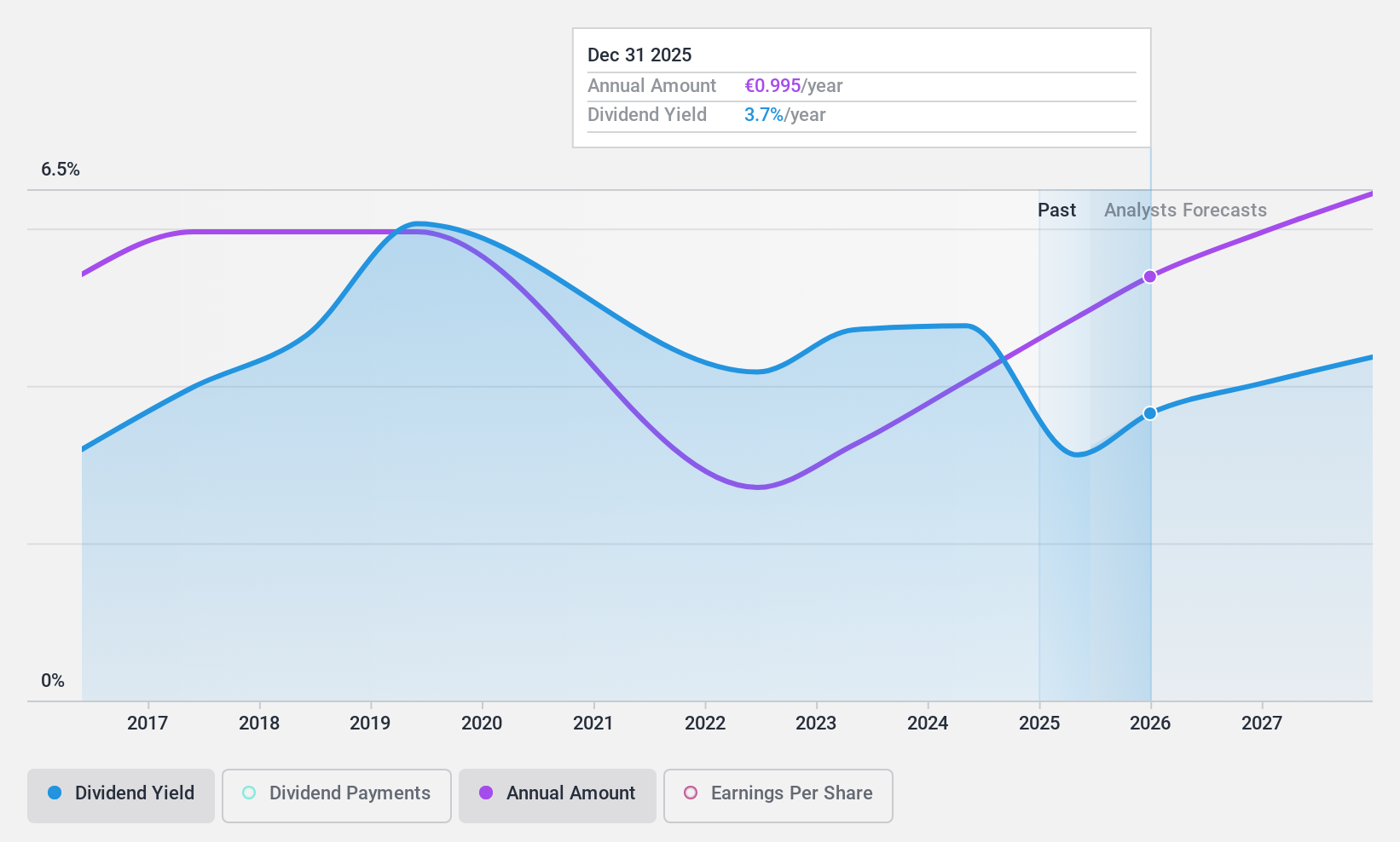Click the 3.7%/year dividend yield value
1400x842 pixels.
784,114
